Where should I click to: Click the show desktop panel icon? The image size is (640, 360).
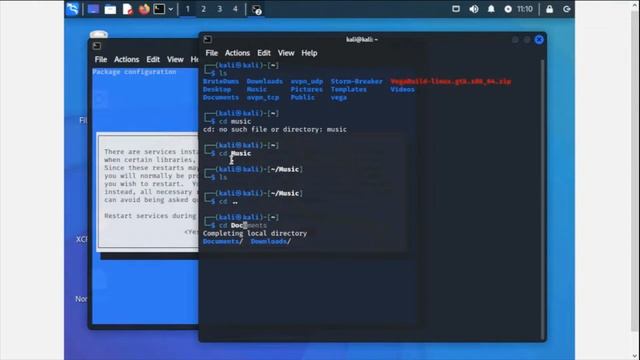pos(93,9)
